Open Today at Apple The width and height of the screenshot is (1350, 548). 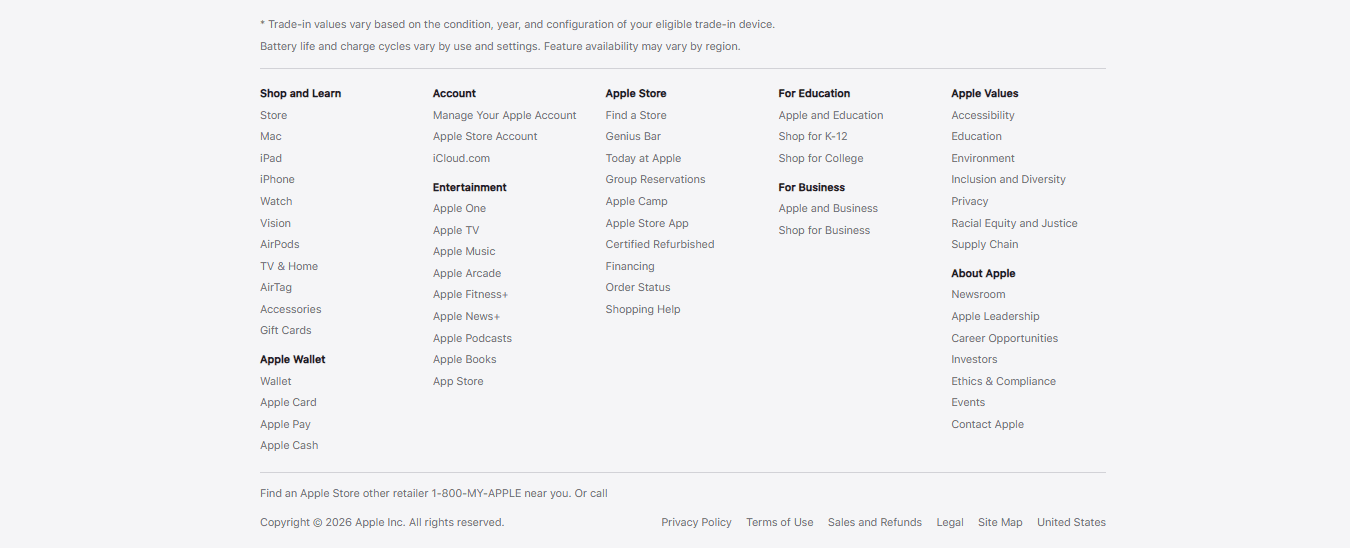tap(643, 158)
